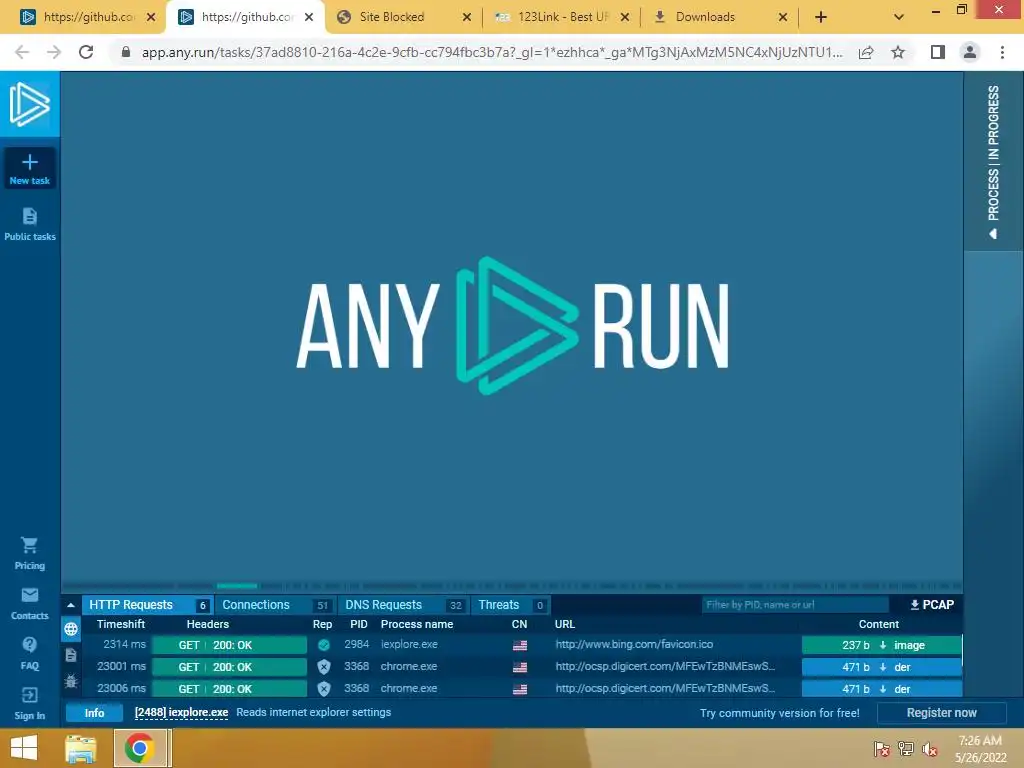Download the 471 b der content at 23006 ms
1024x768 pixels.
(x=882, y=689)
